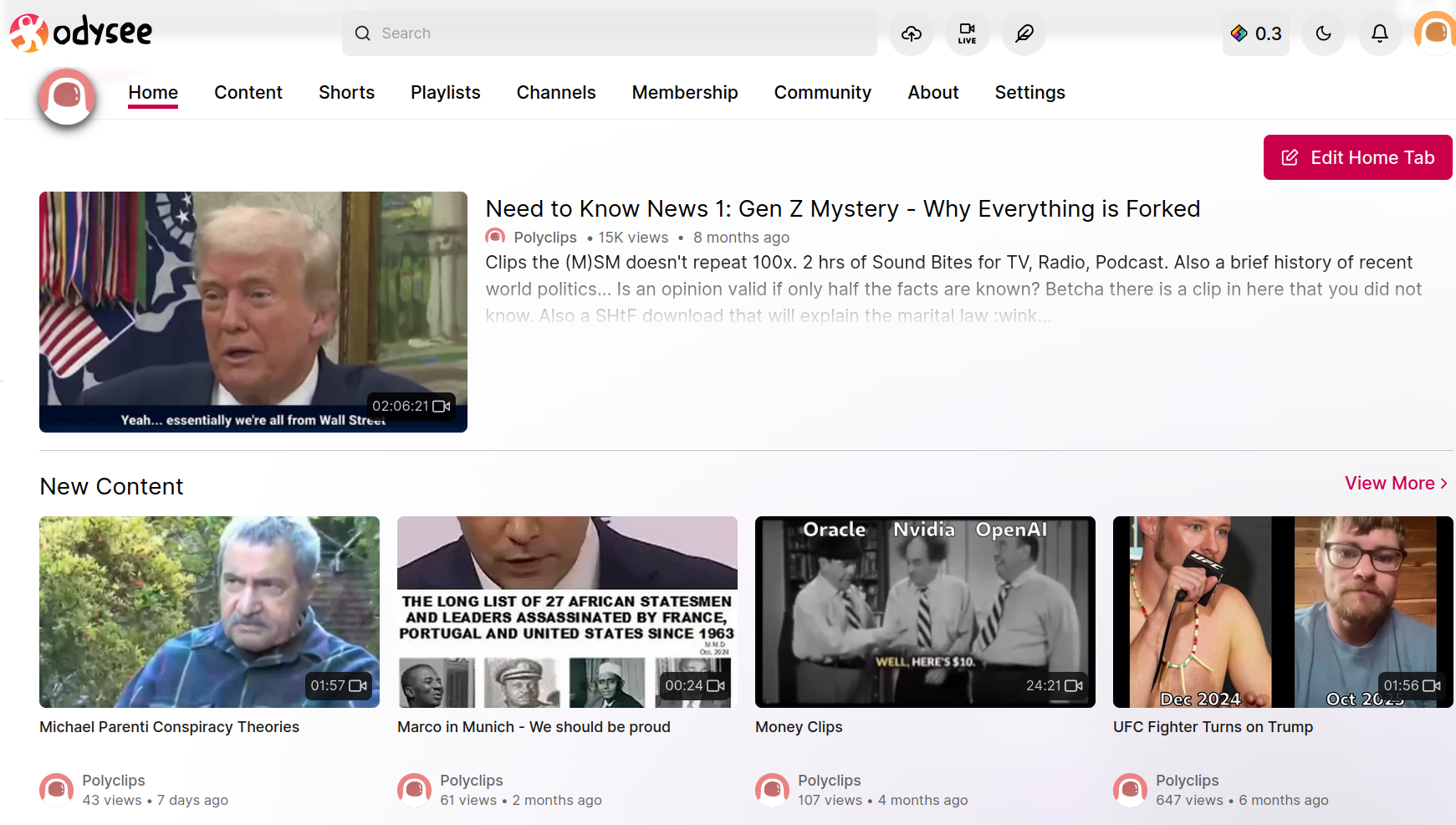Click the Polyclips channel avatar in header
The width and height of the screenshot is (1456, 825).
click(67, 97)
